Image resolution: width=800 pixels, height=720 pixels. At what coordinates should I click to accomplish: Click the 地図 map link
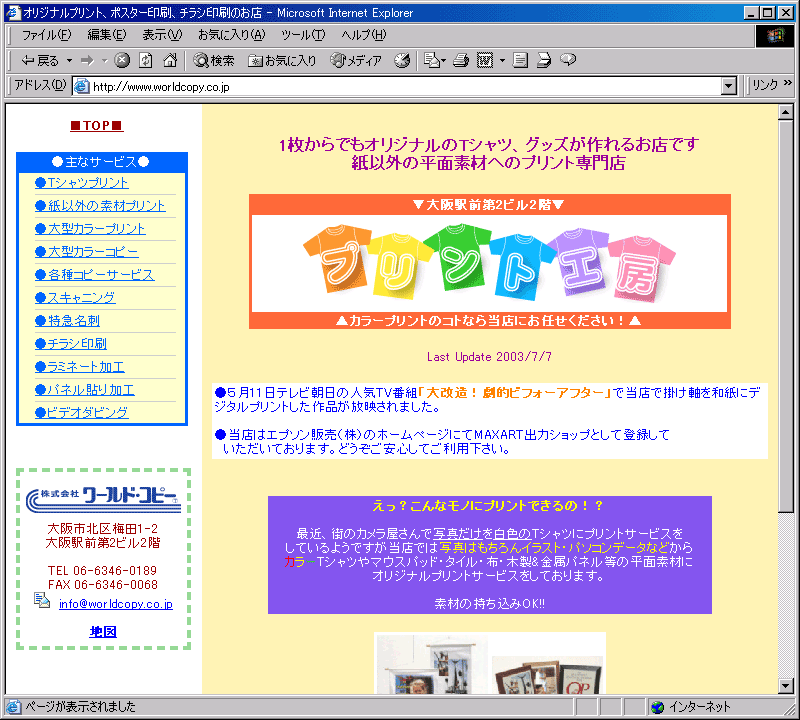[x=103, y=632]
